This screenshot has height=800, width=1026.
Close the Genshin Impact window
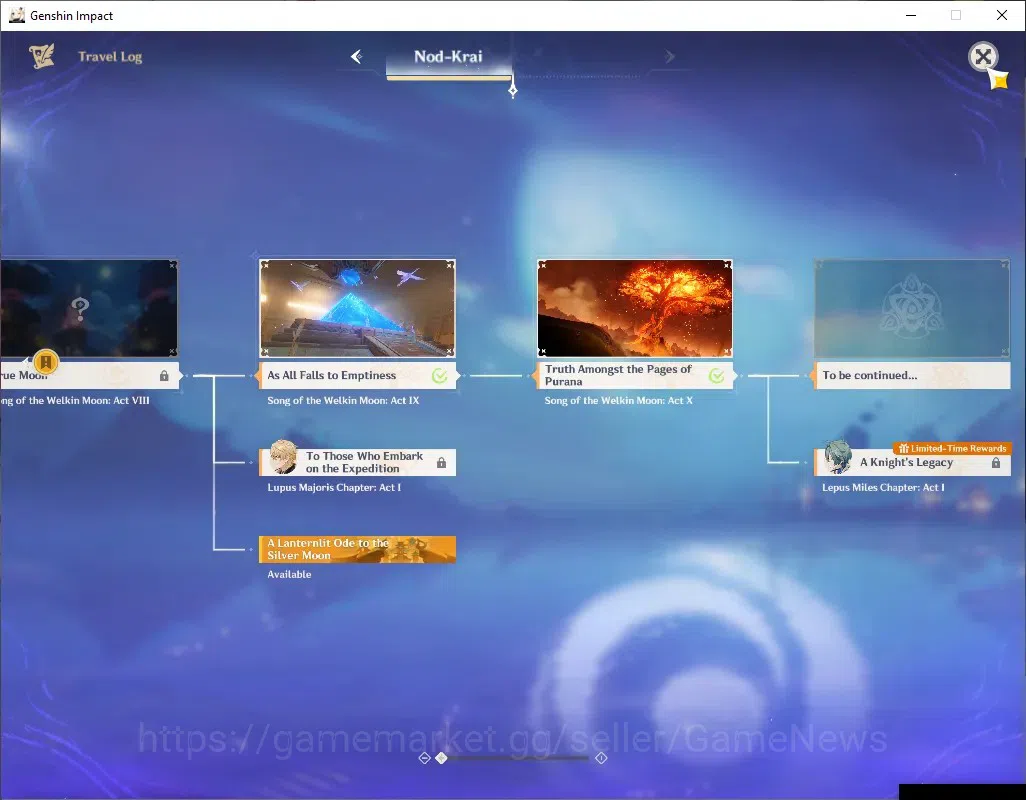tap(1002, 15)
